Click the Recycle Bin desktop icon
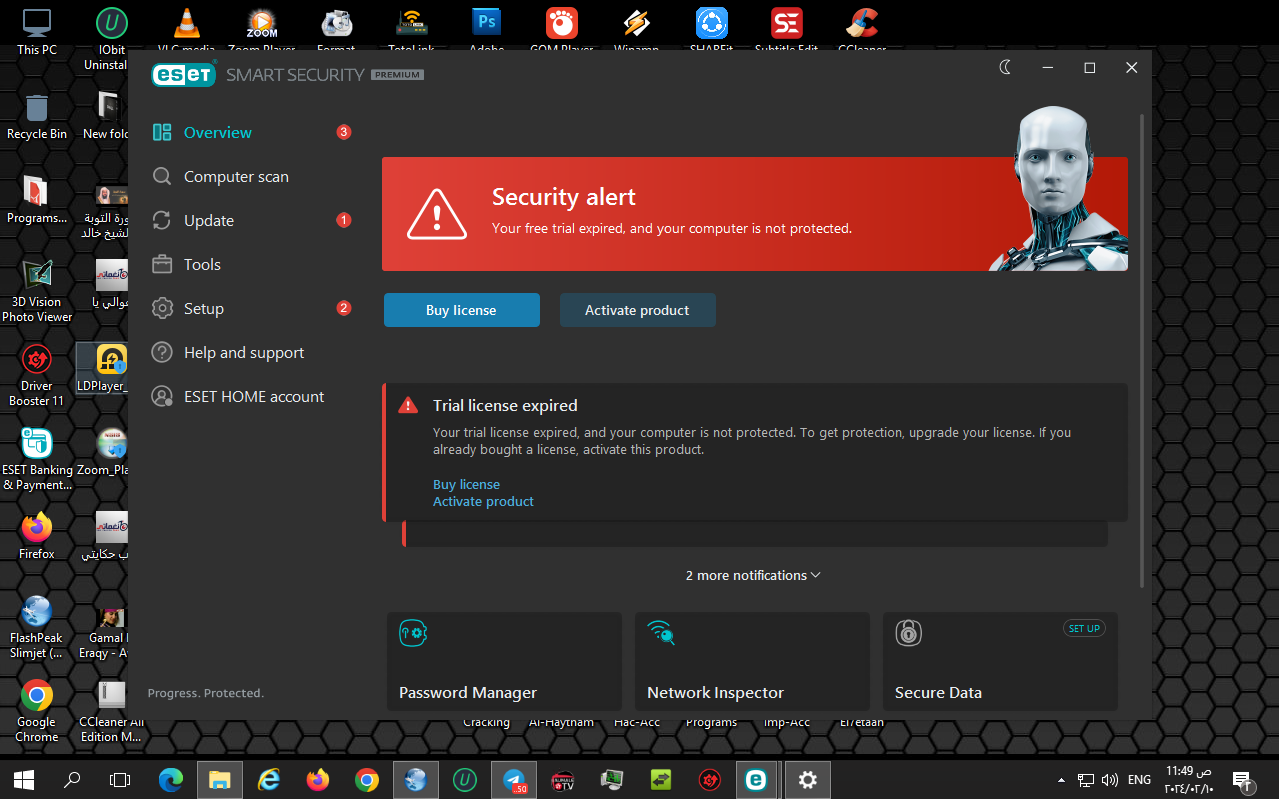Screen dimensions: 1279x799 [37, 117]
